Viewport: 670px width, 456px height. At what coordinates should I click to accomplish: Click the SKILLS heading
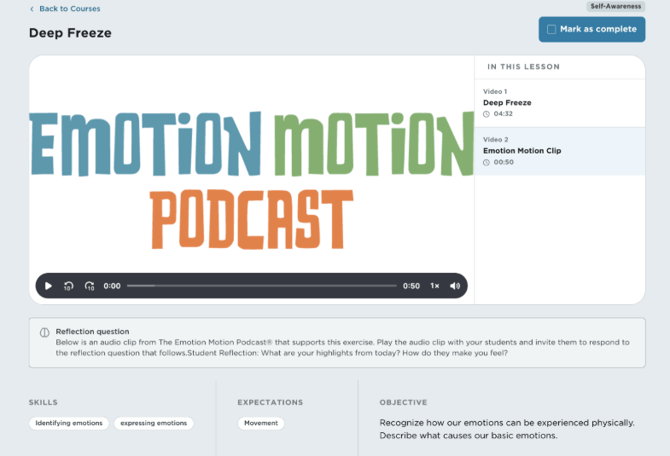[43, 402]
